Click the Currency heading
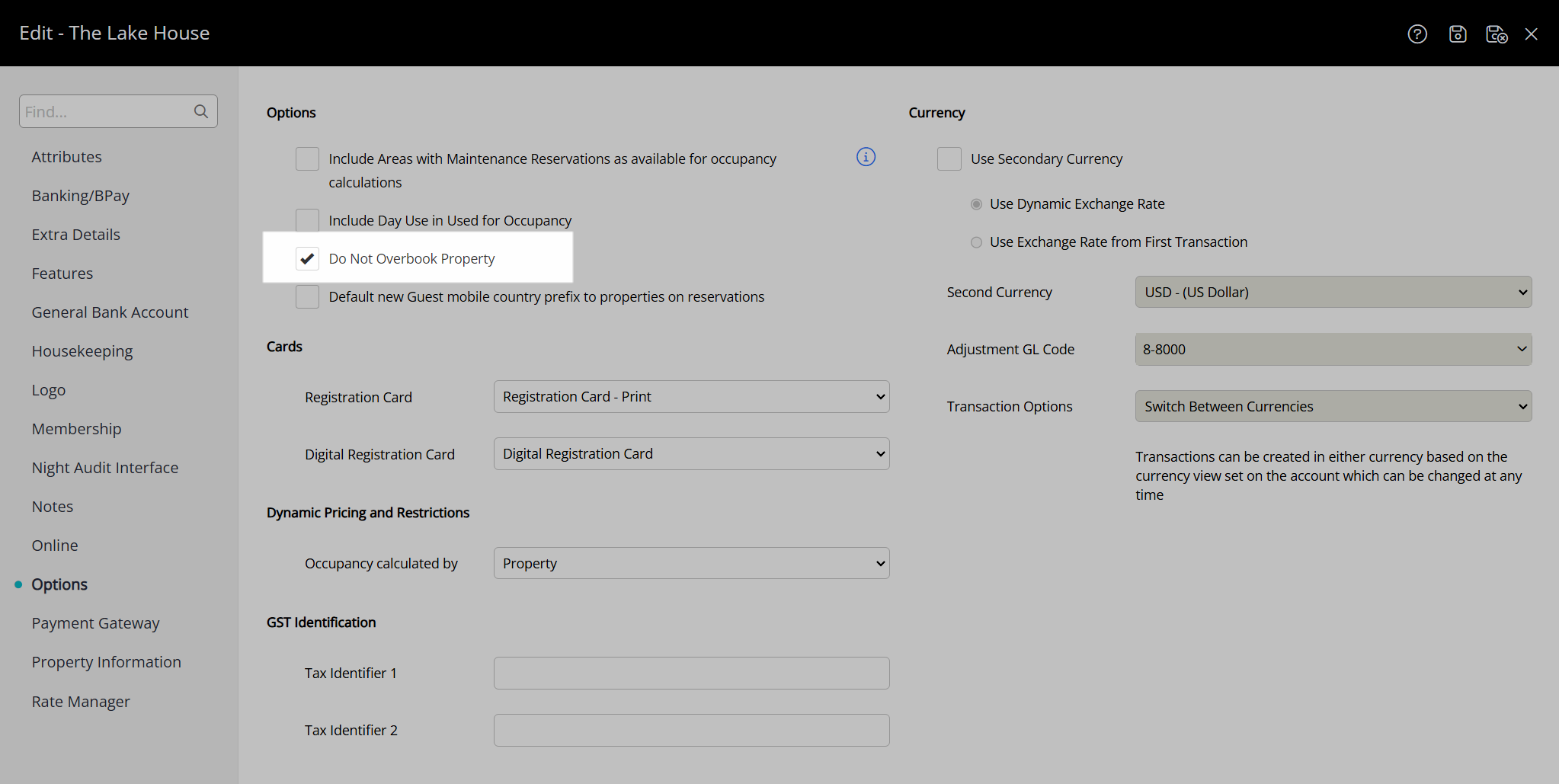 click(936, 113)
